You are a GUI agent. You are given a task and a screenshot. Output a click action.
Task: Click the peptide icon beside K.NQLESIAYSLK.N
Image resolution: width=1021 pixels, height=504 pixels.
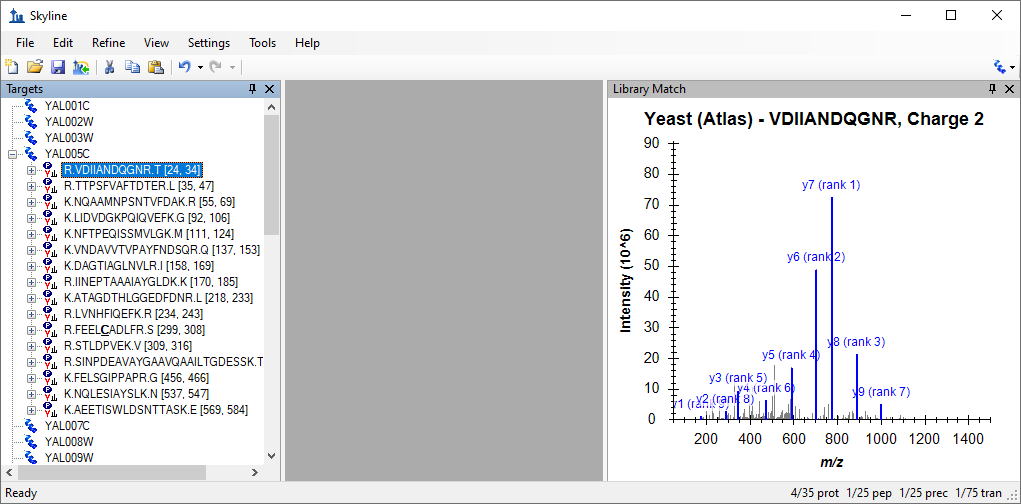pyautogui.click(x=51, y=394)
